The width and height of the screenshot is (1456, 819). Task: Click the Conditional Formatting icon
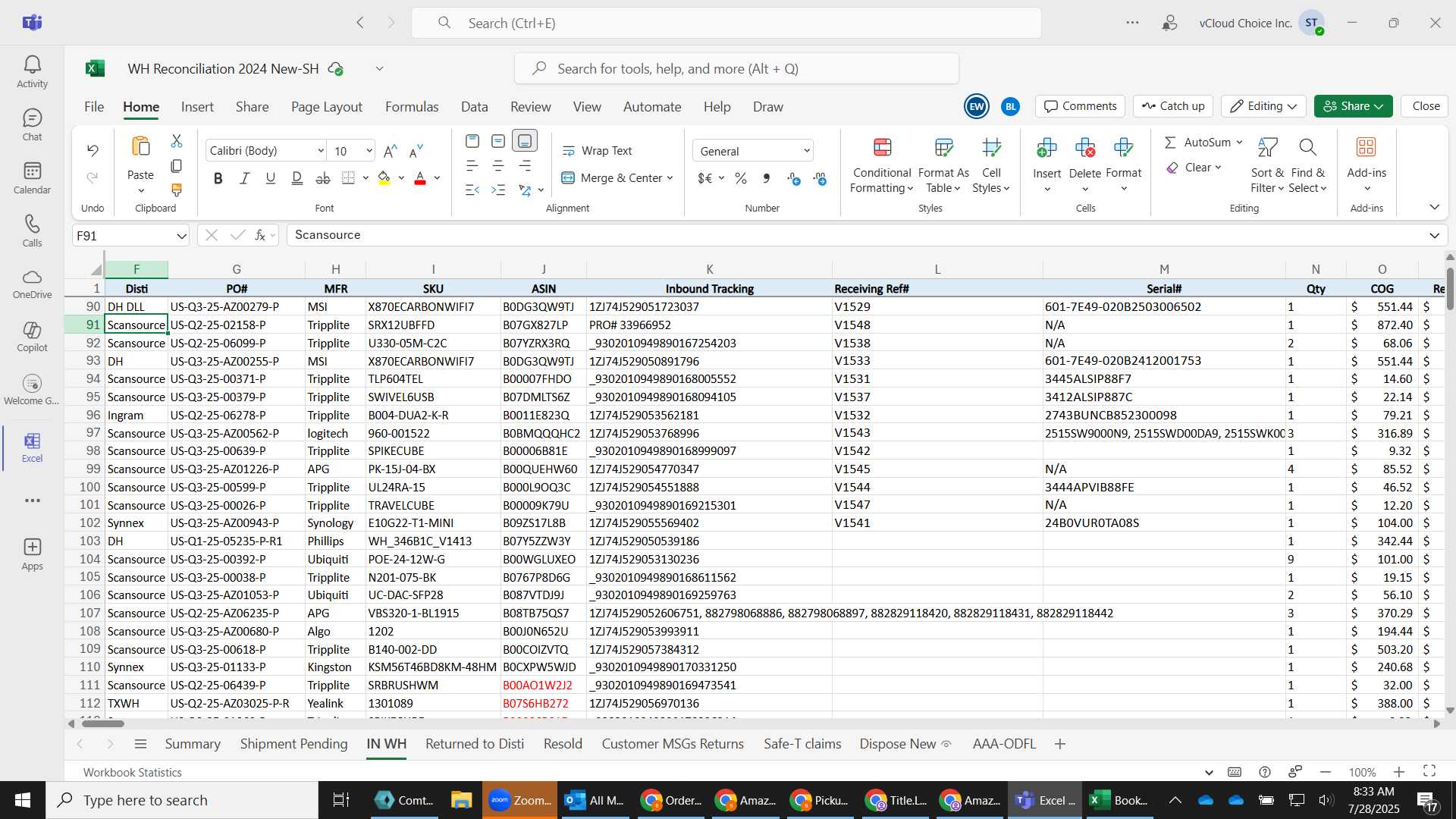[882, 147]
